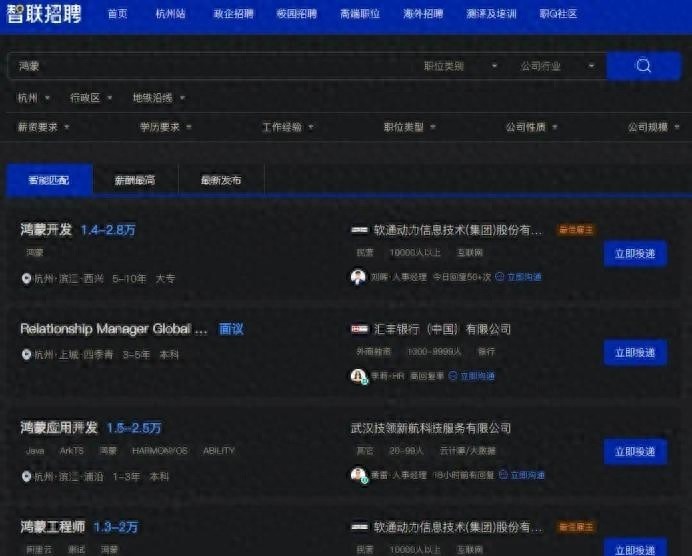Click location pin icon for 鸿蒙开发 job
Image resolution: width=692 pixels, height=556 pixels.
click(26, 279)
